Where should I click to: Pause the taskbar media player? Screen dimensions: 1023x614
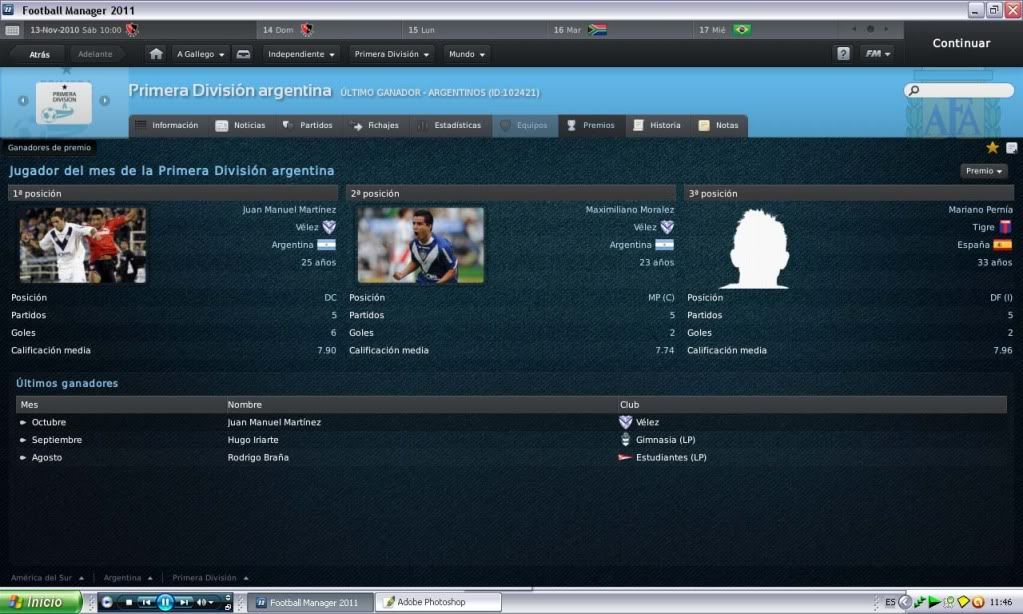[x=165, y=602]
